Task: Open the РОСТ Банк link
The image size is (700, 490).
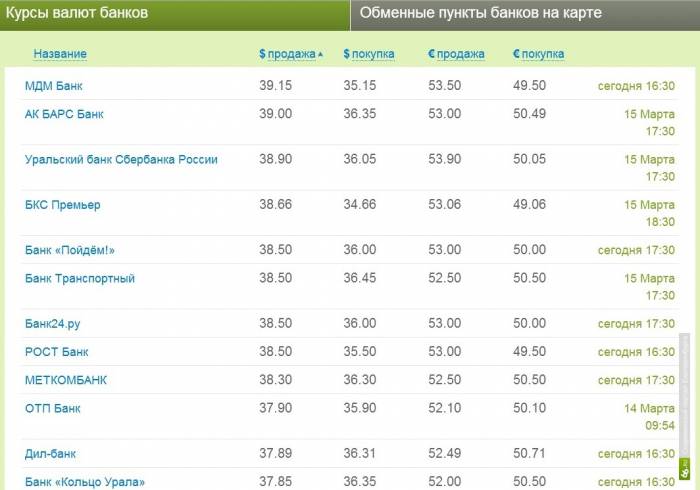Action: pos(56,352)
